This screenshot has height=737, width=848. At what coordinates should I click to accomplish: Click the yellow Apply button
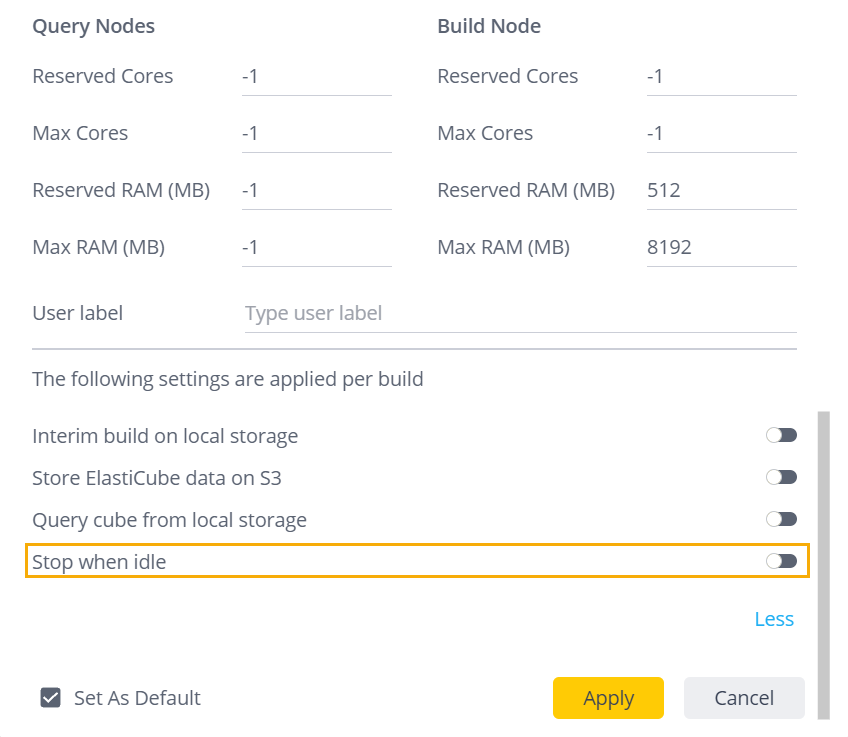click(x=608, y=698)
